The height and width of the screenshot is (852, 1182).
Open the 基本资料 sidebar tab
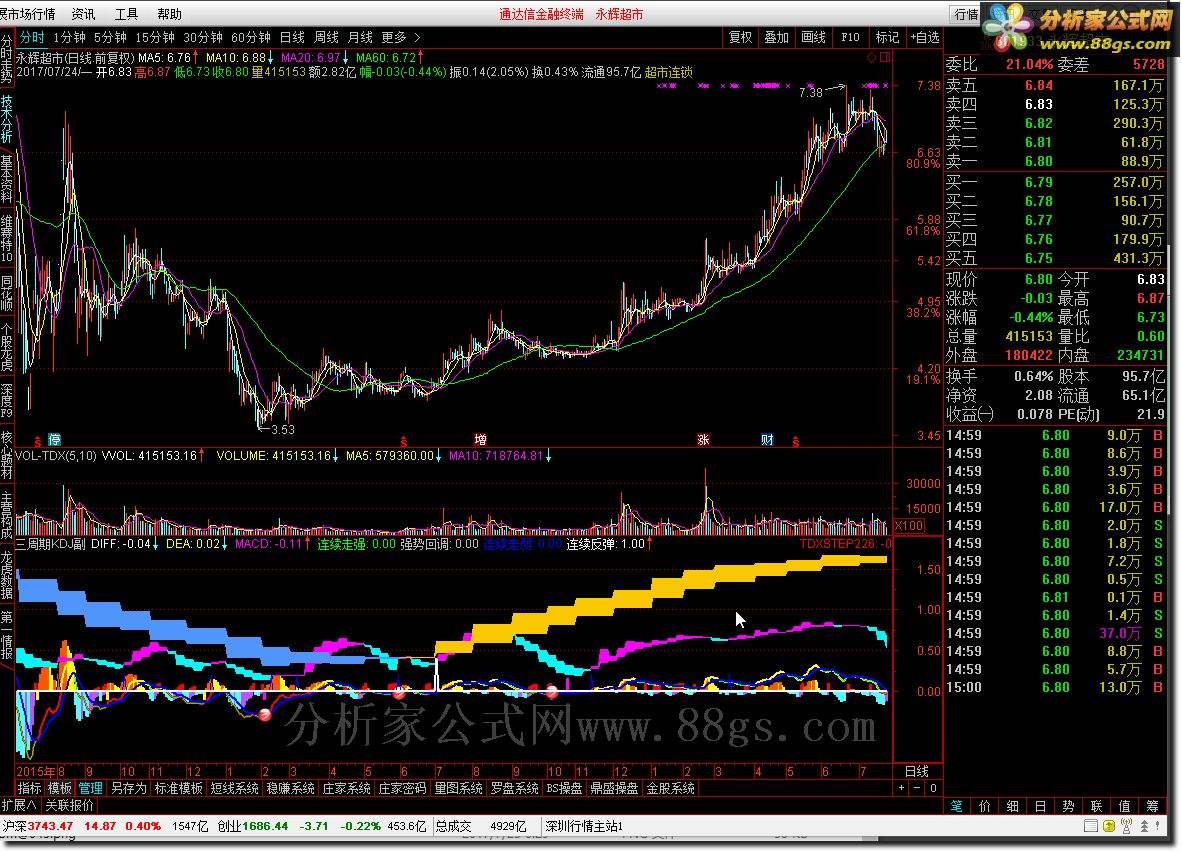pos(7,179)
